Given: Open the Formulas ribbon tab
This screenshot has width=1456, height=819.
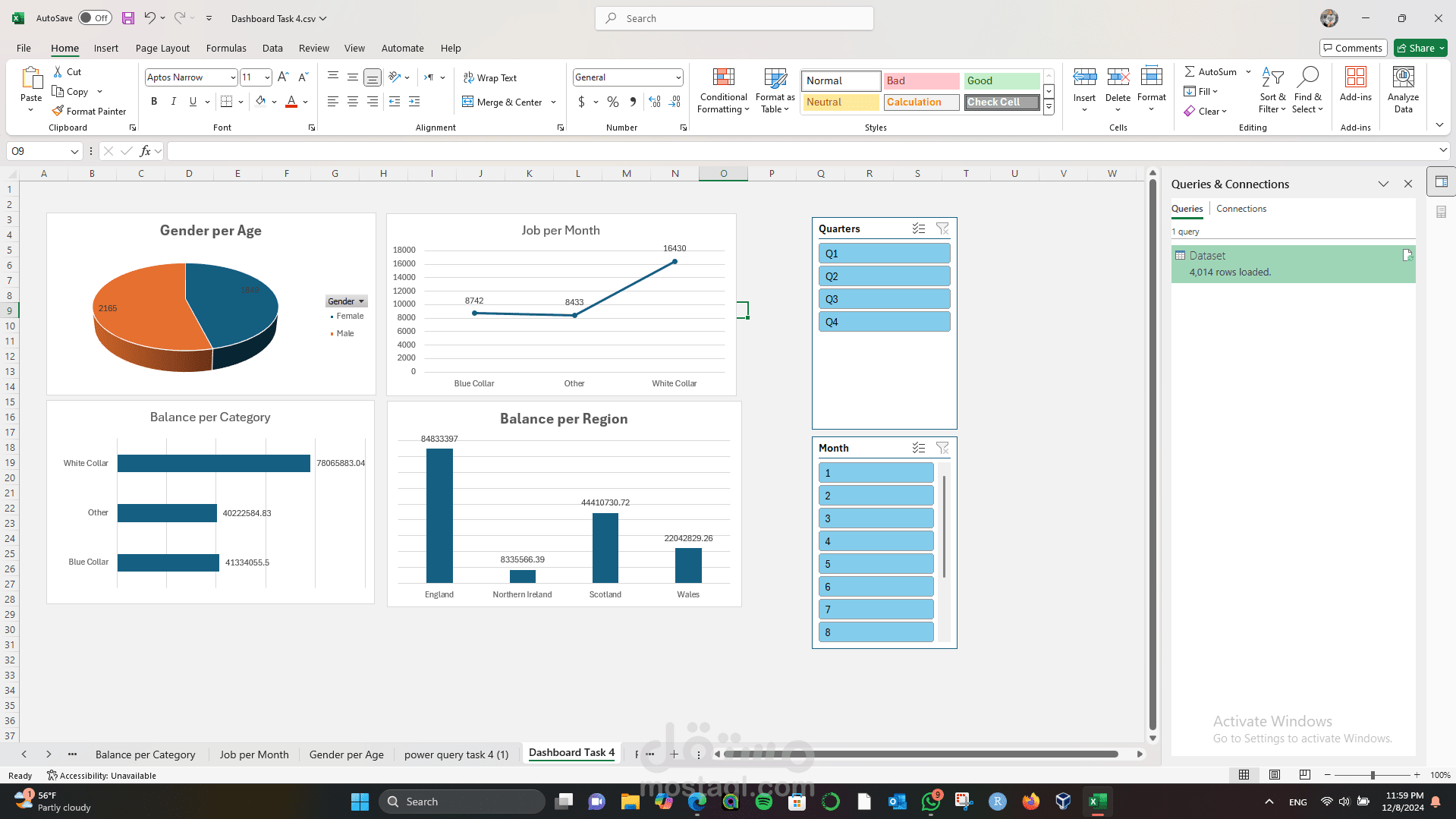Looking at the screenshot, I should point(226,48).
